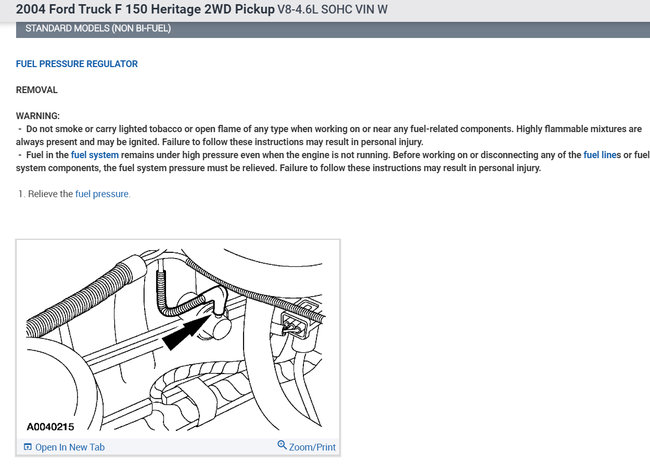
Task: Select the diagram code 'A0040215'
Action: point(50,427)
